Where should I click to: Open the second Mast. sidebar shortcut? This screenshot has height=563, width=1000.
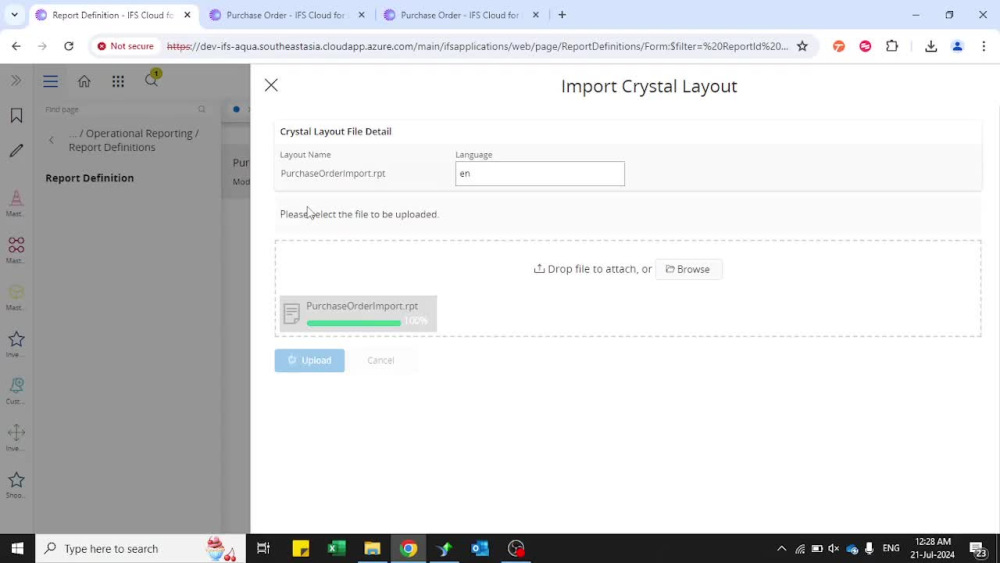click(16, 250)
